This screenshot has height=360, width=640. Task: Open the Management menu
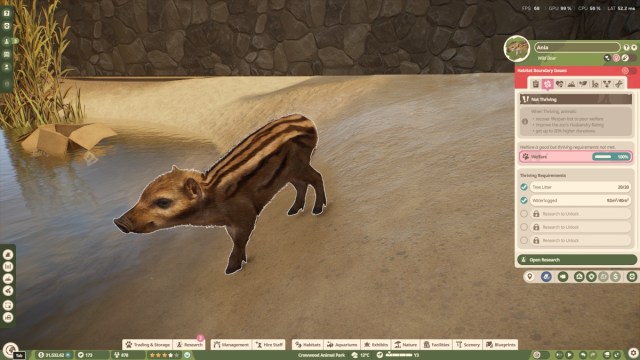[x=231, y=344]
